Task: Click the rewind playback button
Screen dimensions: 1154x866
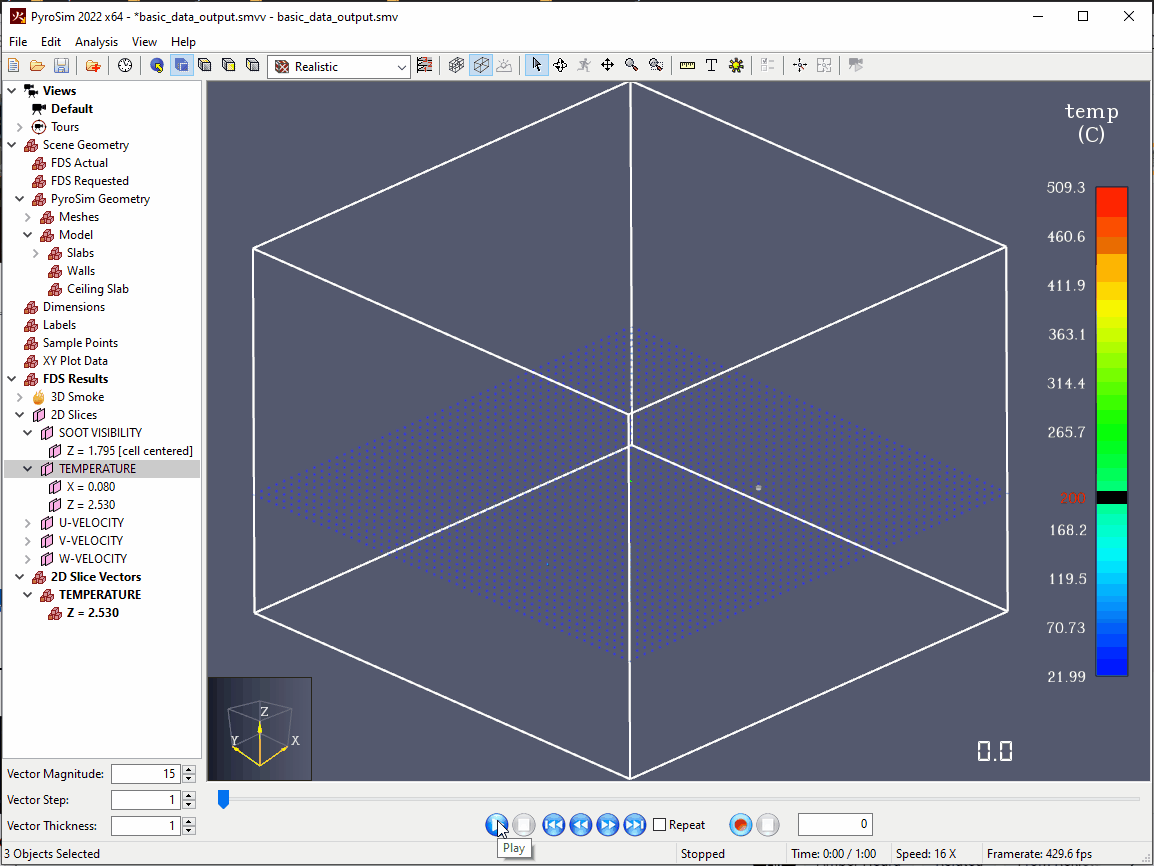Action: click(581, 825)
